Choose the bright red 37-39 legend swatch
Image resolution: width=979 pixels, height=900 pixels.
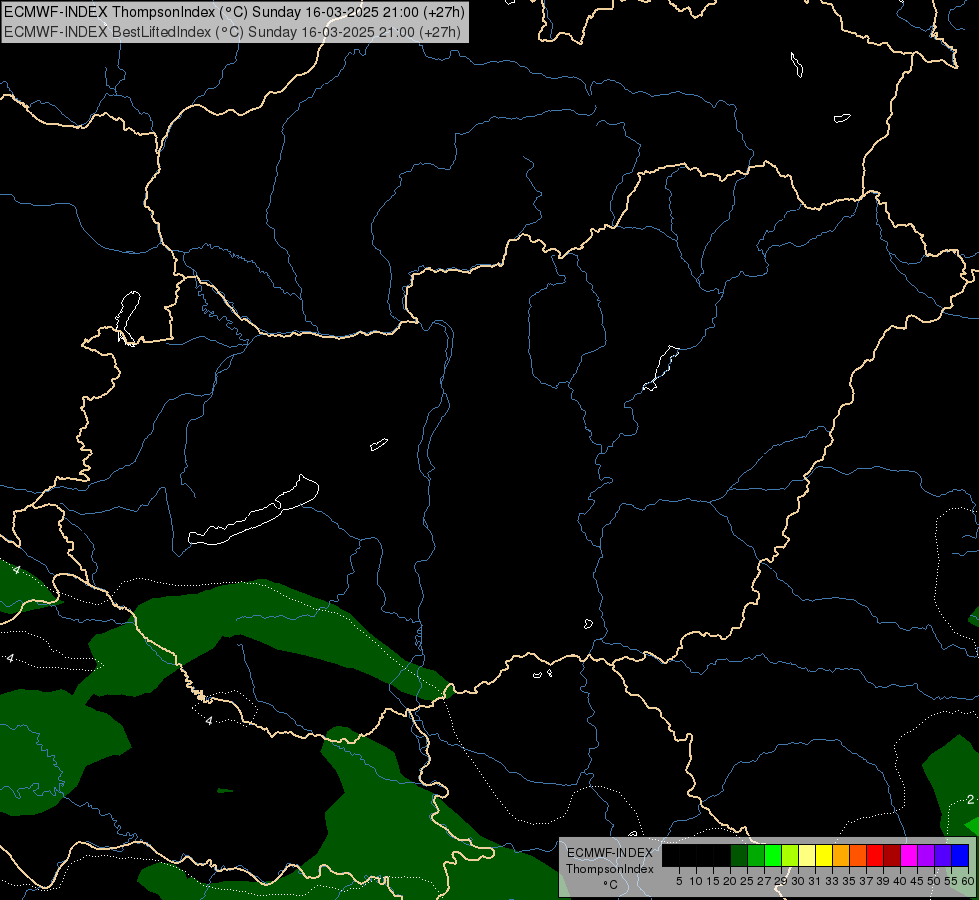pos(875,856)
